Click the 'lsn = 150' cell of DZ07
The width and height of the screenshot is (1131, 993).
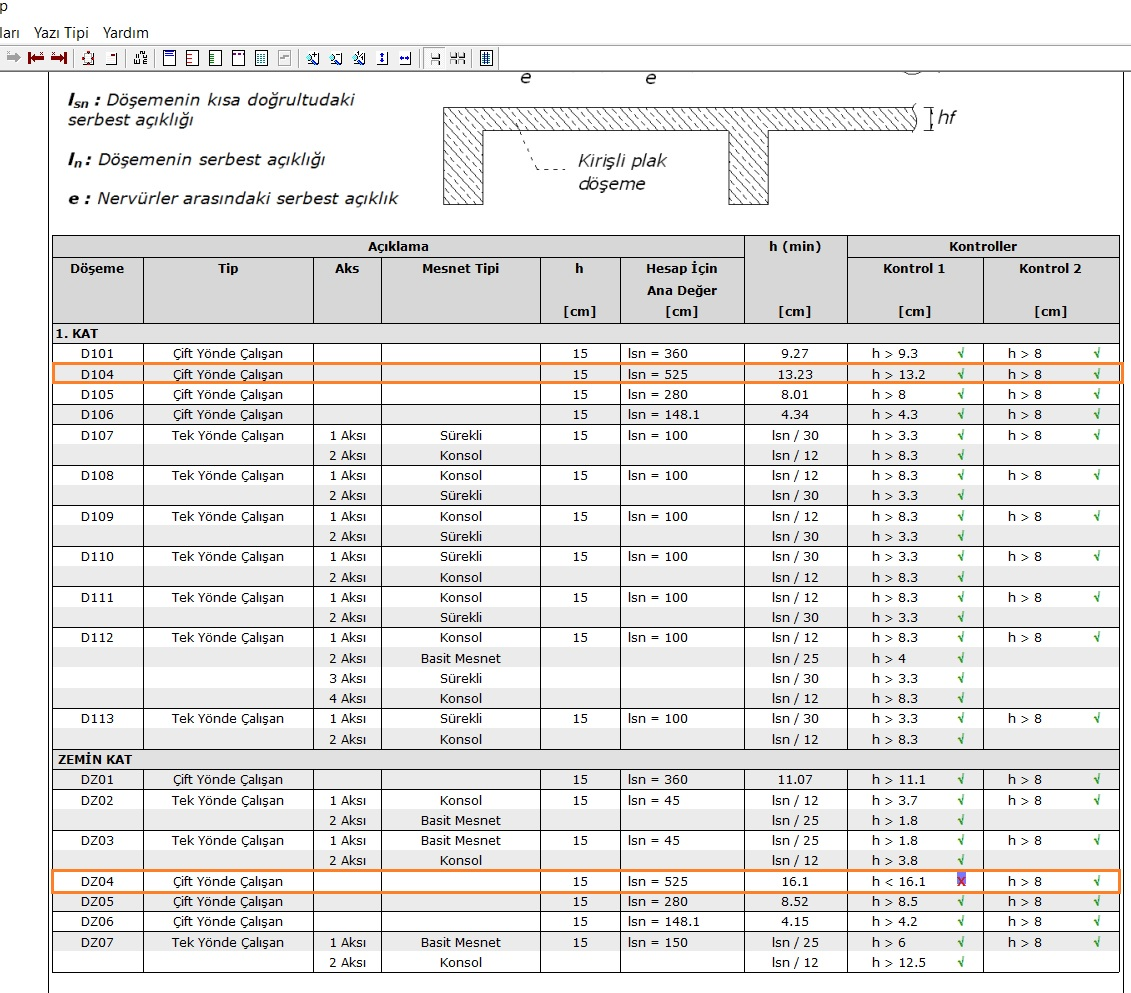click(682, 943)
